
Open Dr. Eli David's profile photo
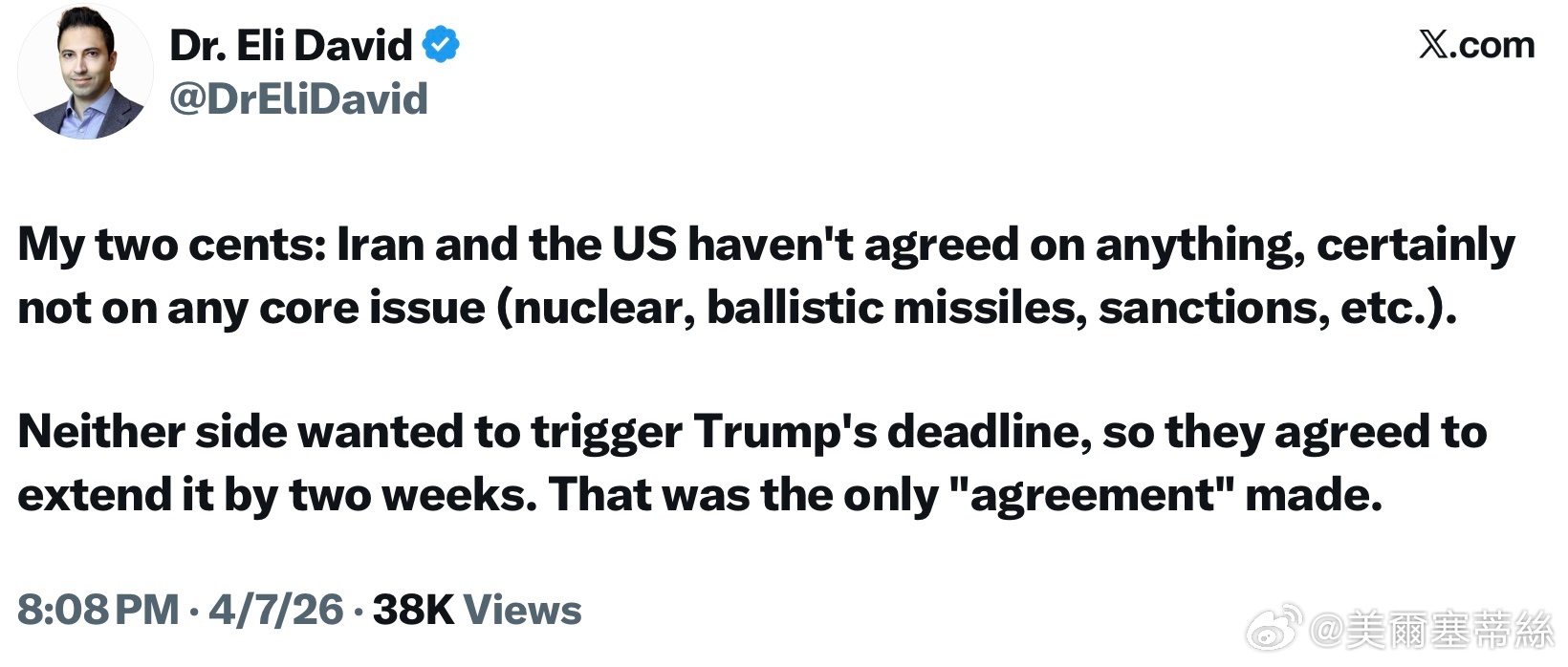85,72
